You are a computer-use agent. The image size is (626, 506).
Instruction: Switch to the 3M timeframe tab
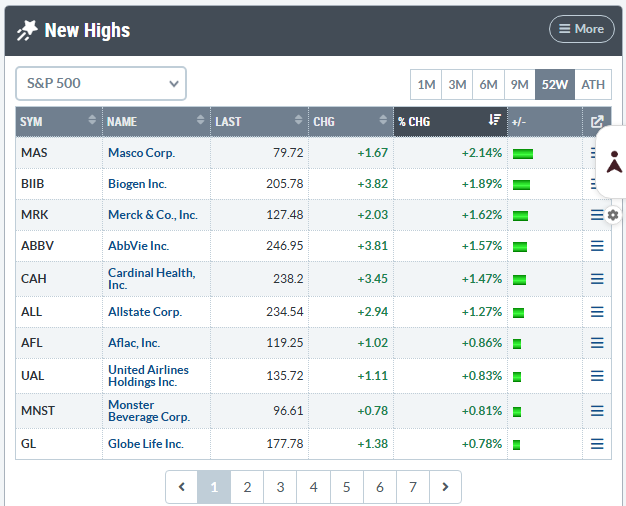point(457,85)
